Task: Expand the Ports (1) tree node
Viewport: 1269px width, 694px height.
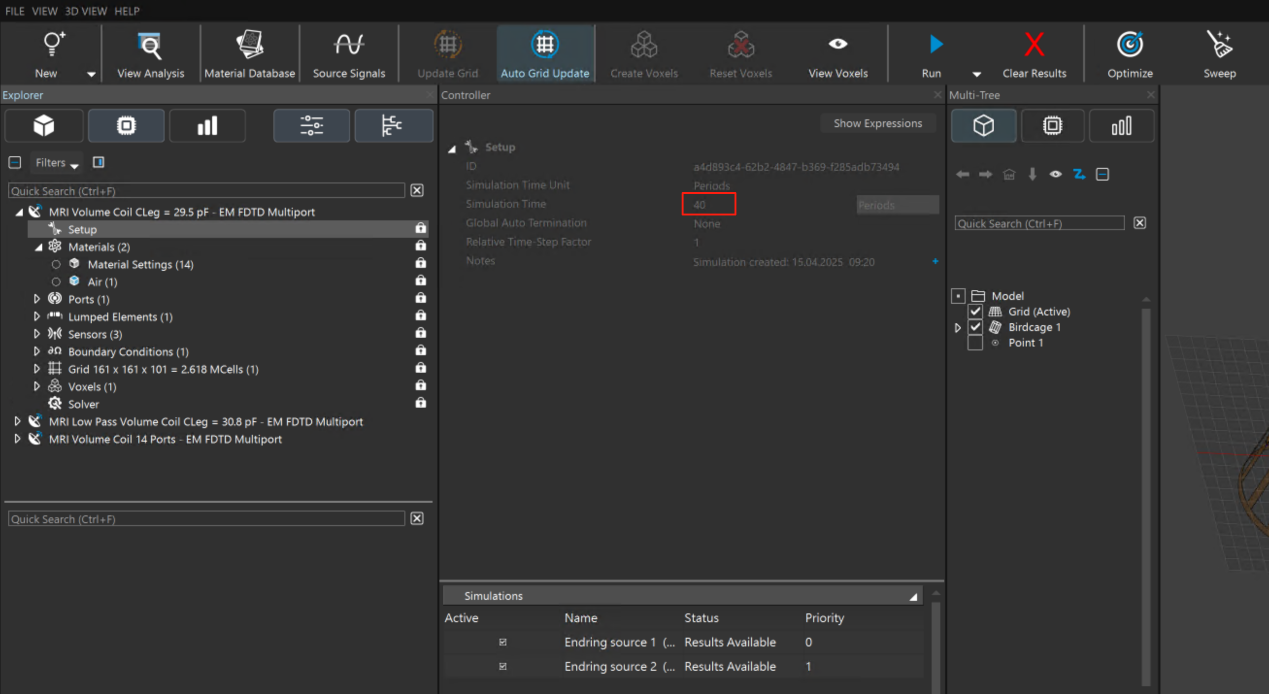Action: [x=37, y=299]
